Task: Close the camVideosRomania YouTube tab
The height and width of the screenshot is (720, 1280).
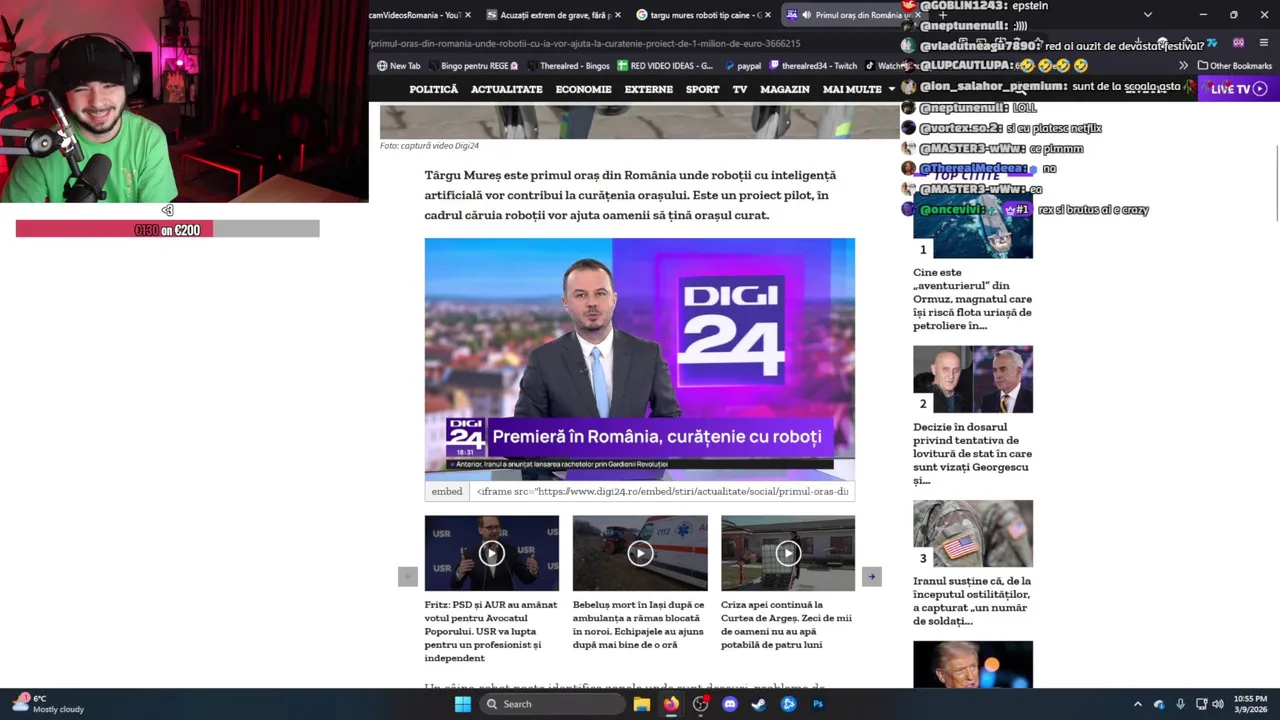Action: [x=469, y=15]
